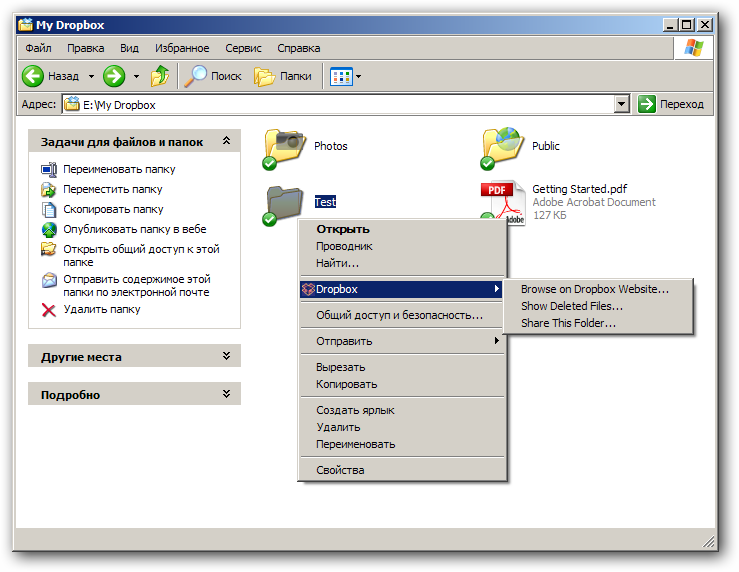Open the address bar dropdown arrow
This screenshot has width=739, height=572.
[x=622, y=104]
